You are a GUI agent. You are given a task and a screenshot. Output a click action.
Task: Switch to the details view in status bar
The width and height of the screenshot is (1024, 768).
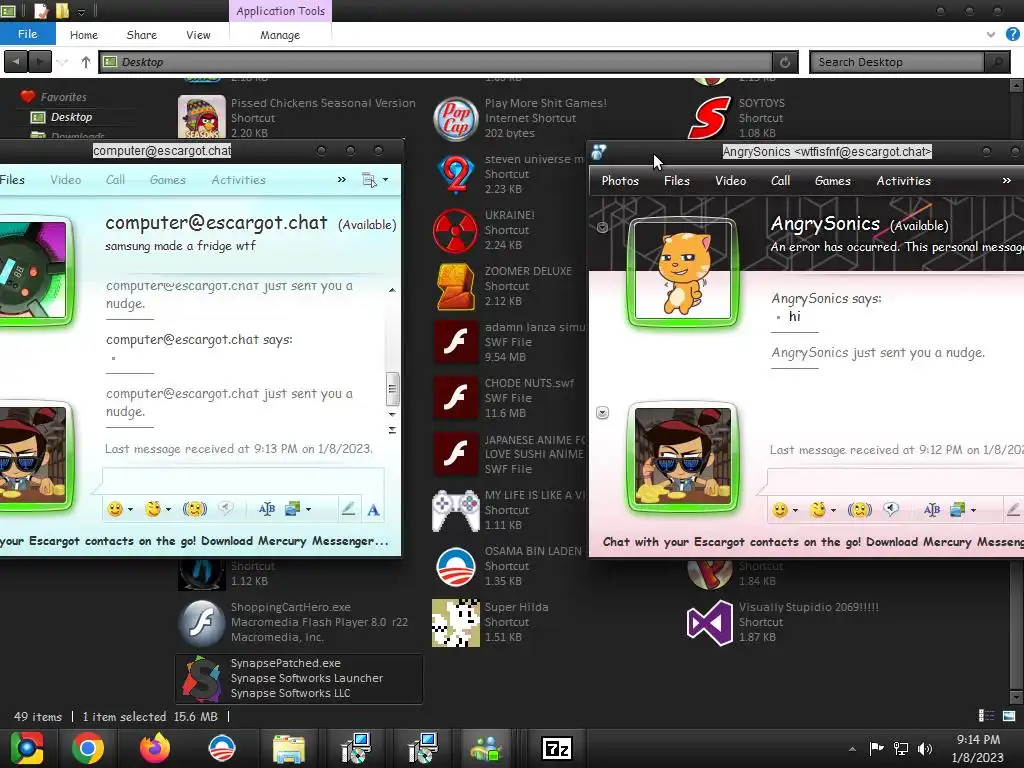(x=986, y=716)
